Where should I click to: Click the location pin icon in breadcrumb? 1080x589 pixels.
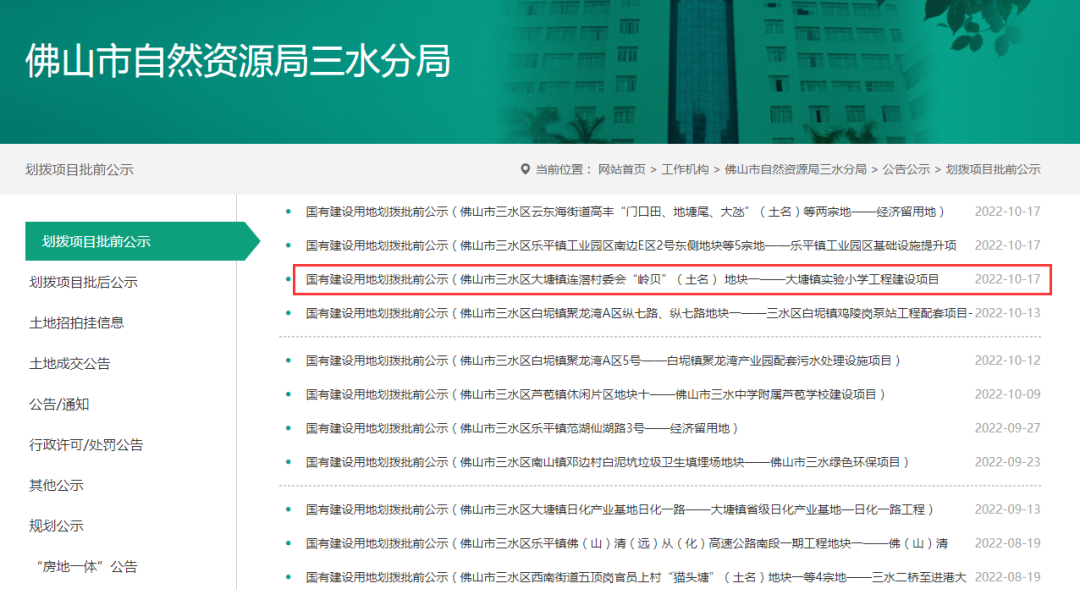[x=525, y=170]
